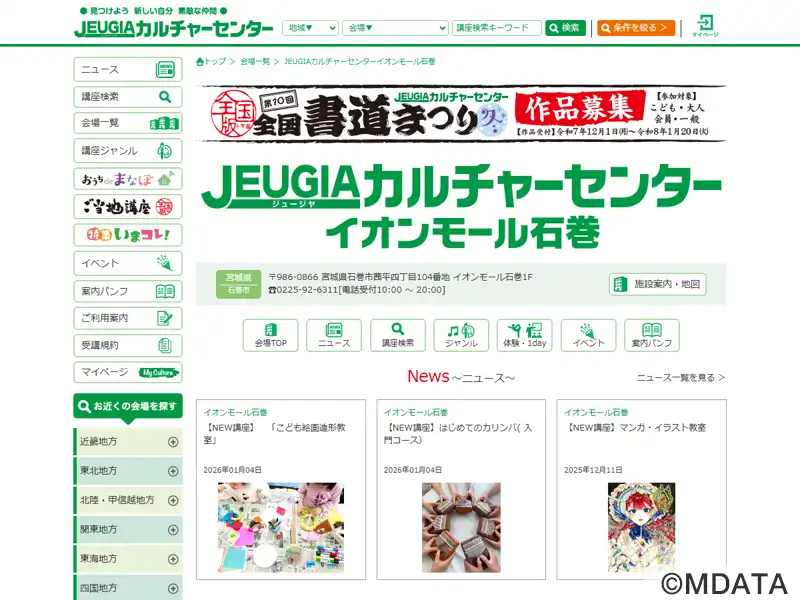Click the 体験・1day icon button
Viewport: 800px width, 600px height.
524,335
